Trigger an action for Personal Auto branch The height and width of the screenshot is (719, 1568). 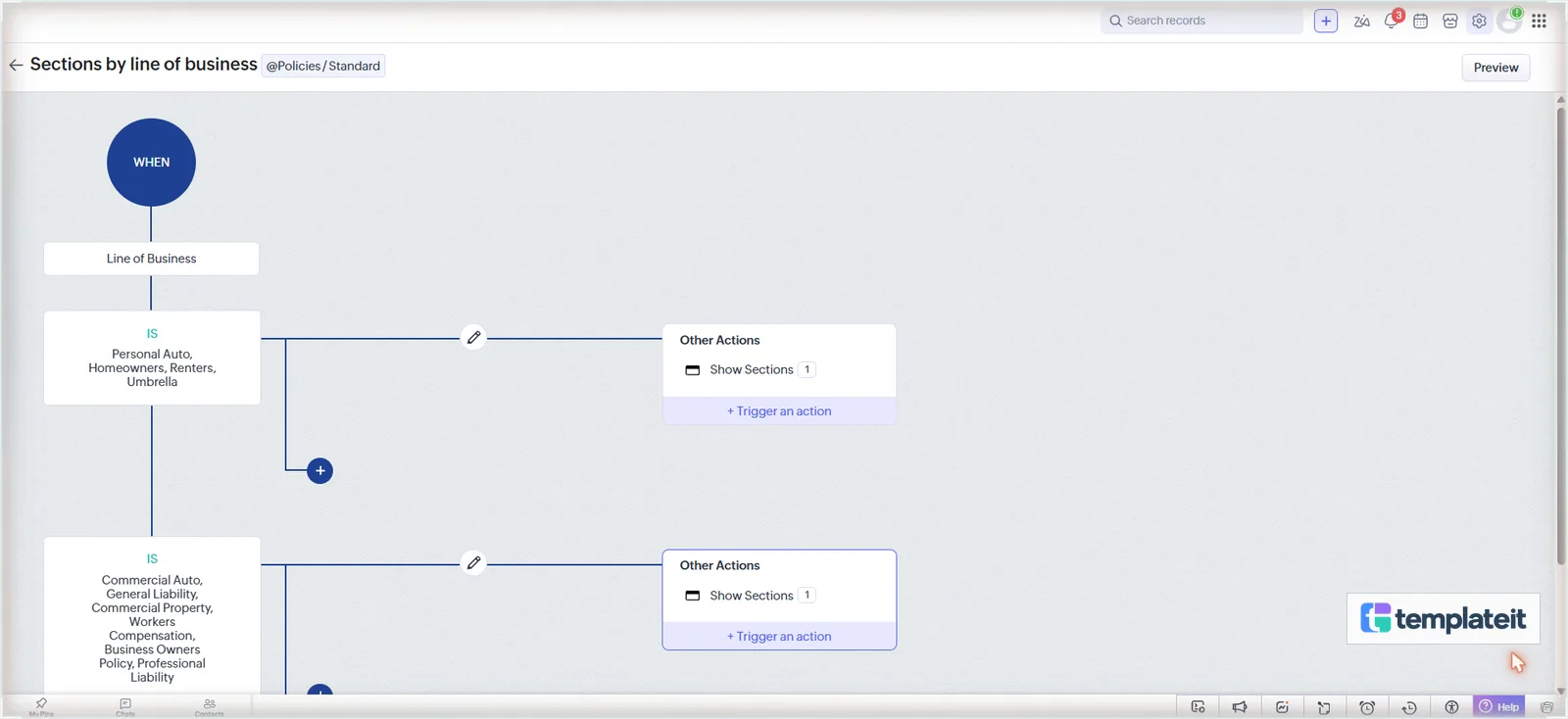coord(779,411)
